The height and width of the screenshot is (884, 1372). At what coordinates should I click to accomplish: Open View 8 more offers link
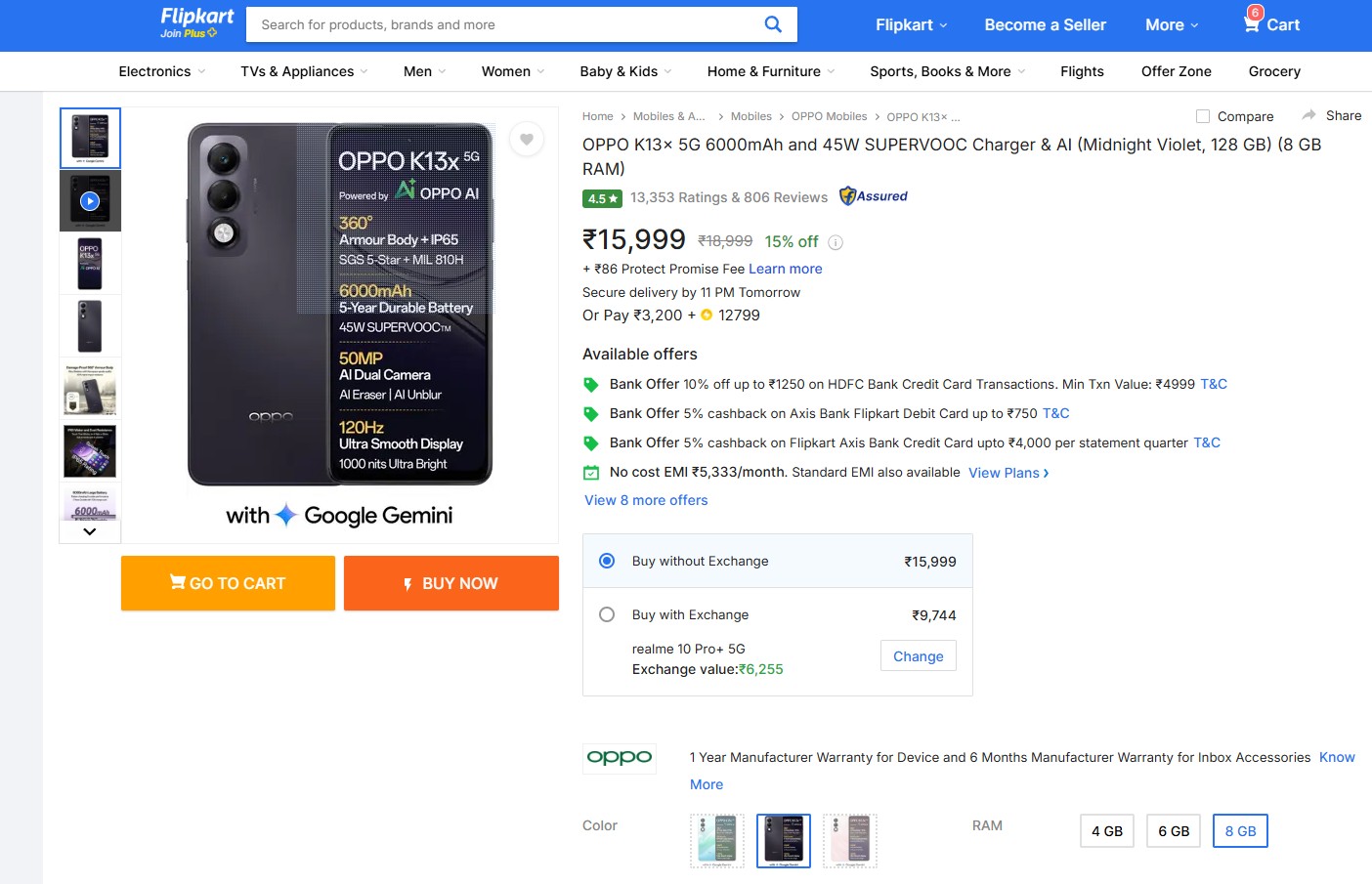point(646,500)
